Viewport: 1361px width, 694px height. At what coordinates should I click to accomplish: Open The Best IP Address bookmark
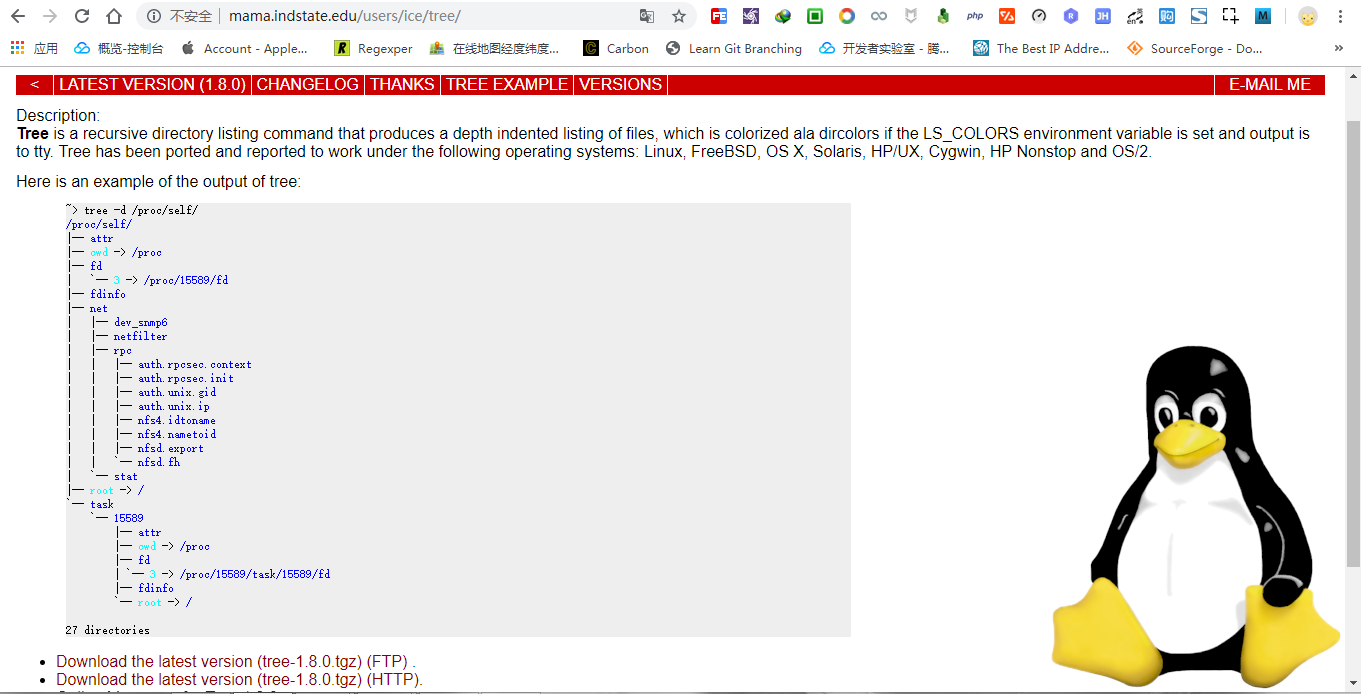coord(1041,48)
